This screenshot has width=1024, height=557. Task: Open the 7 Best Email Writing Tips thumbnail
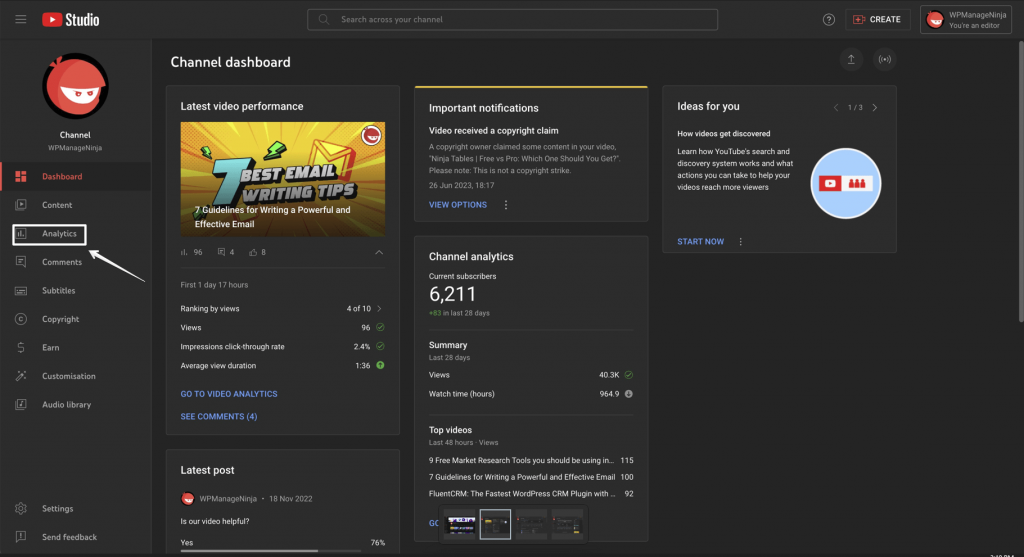pyautogui.click(x=283, y=179)
